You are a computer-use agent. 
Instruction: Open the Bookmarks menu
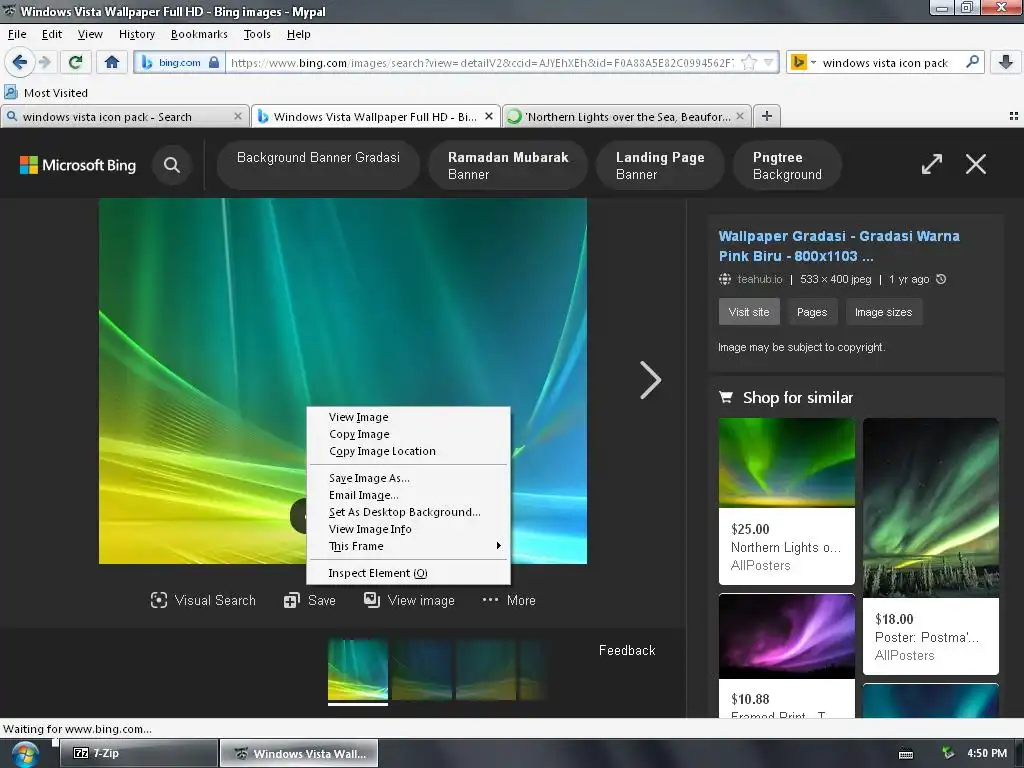point(199,34)
